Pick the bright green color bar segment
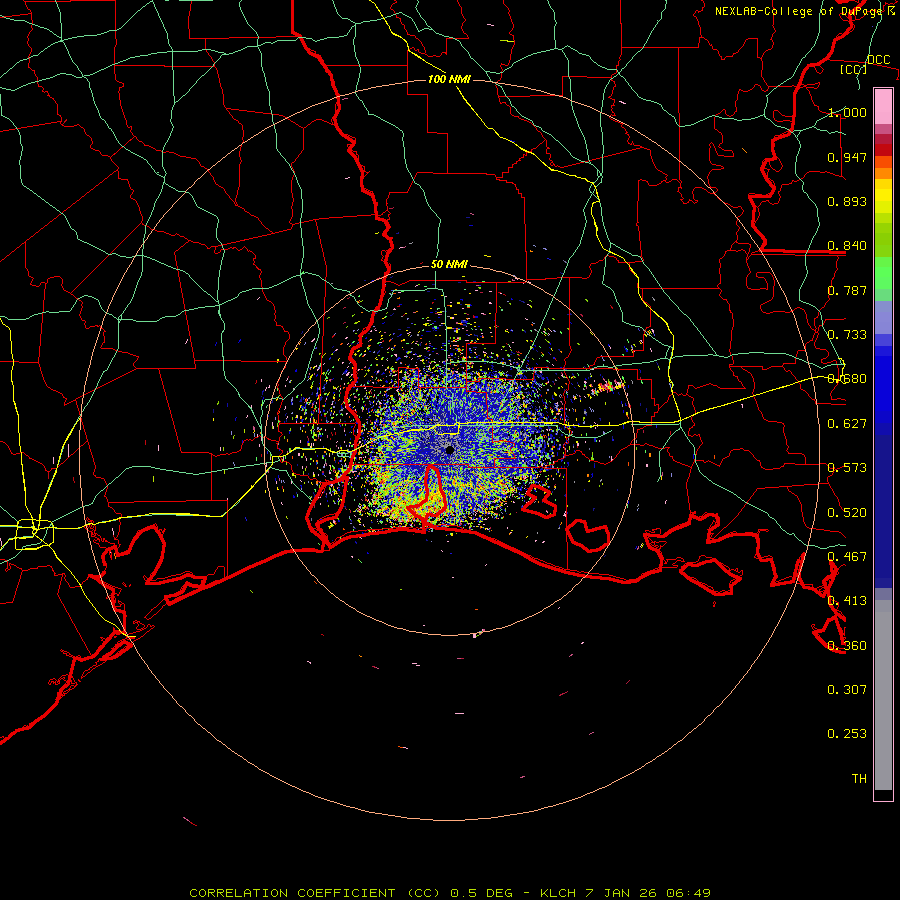 tap(883, 273)
